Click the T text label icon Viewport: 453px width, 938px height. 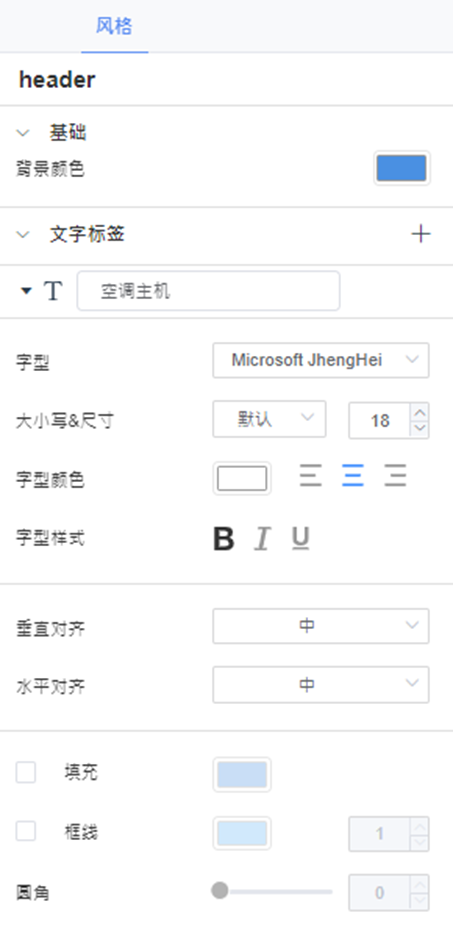click(x=53, y=291)
